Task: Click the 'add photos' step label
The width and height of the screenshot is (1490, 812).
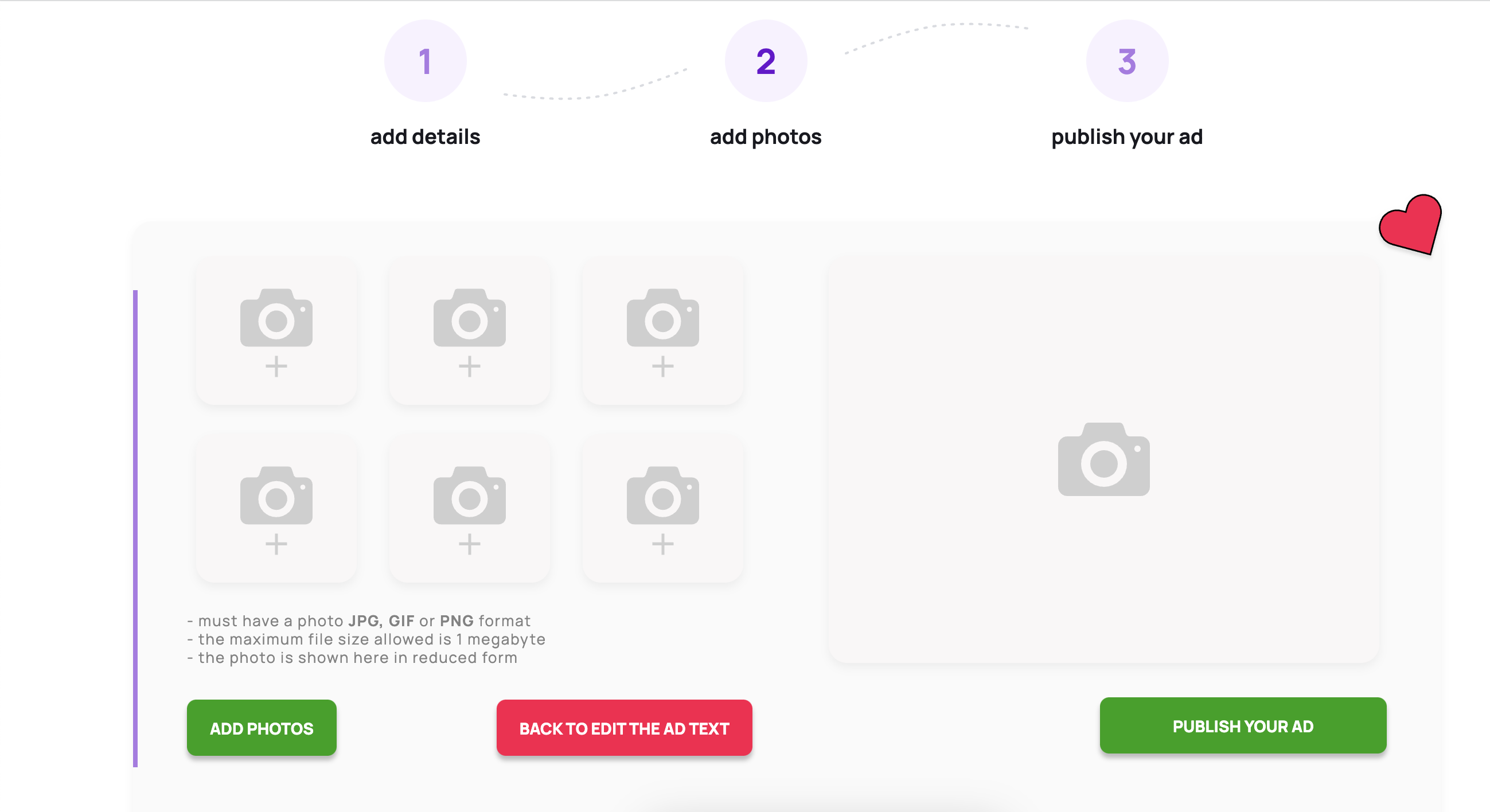Action: pos(766,137)
